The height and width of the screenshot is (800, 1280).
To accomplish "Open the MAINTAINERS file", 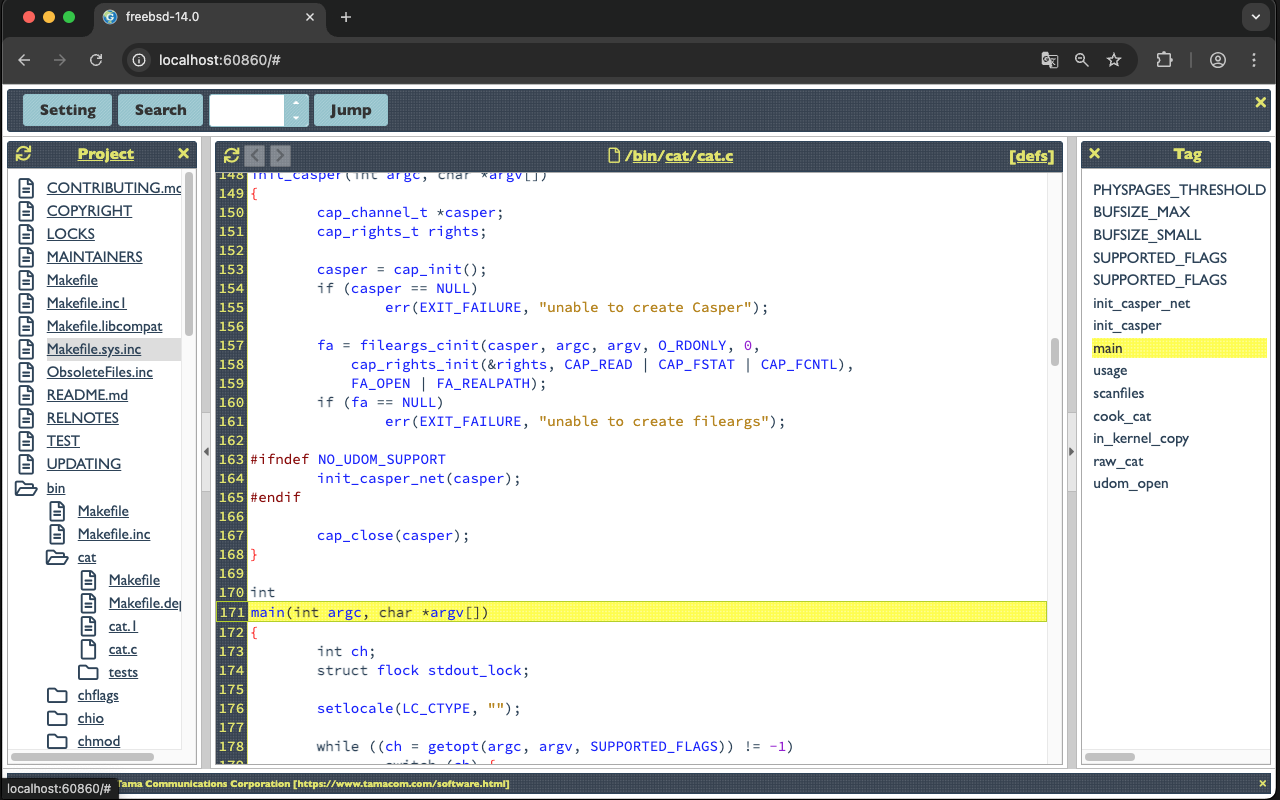I will click(x=95, y=257).
